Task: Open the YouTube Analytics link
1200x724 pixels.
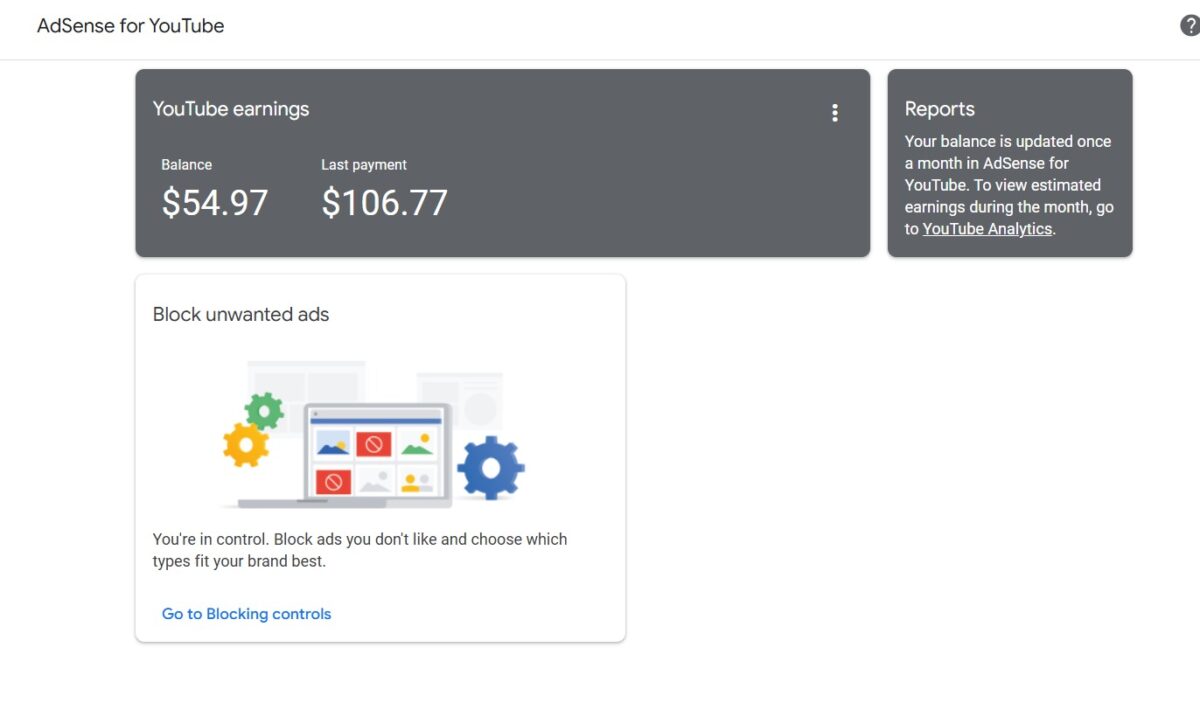Action: pos(987,229)
